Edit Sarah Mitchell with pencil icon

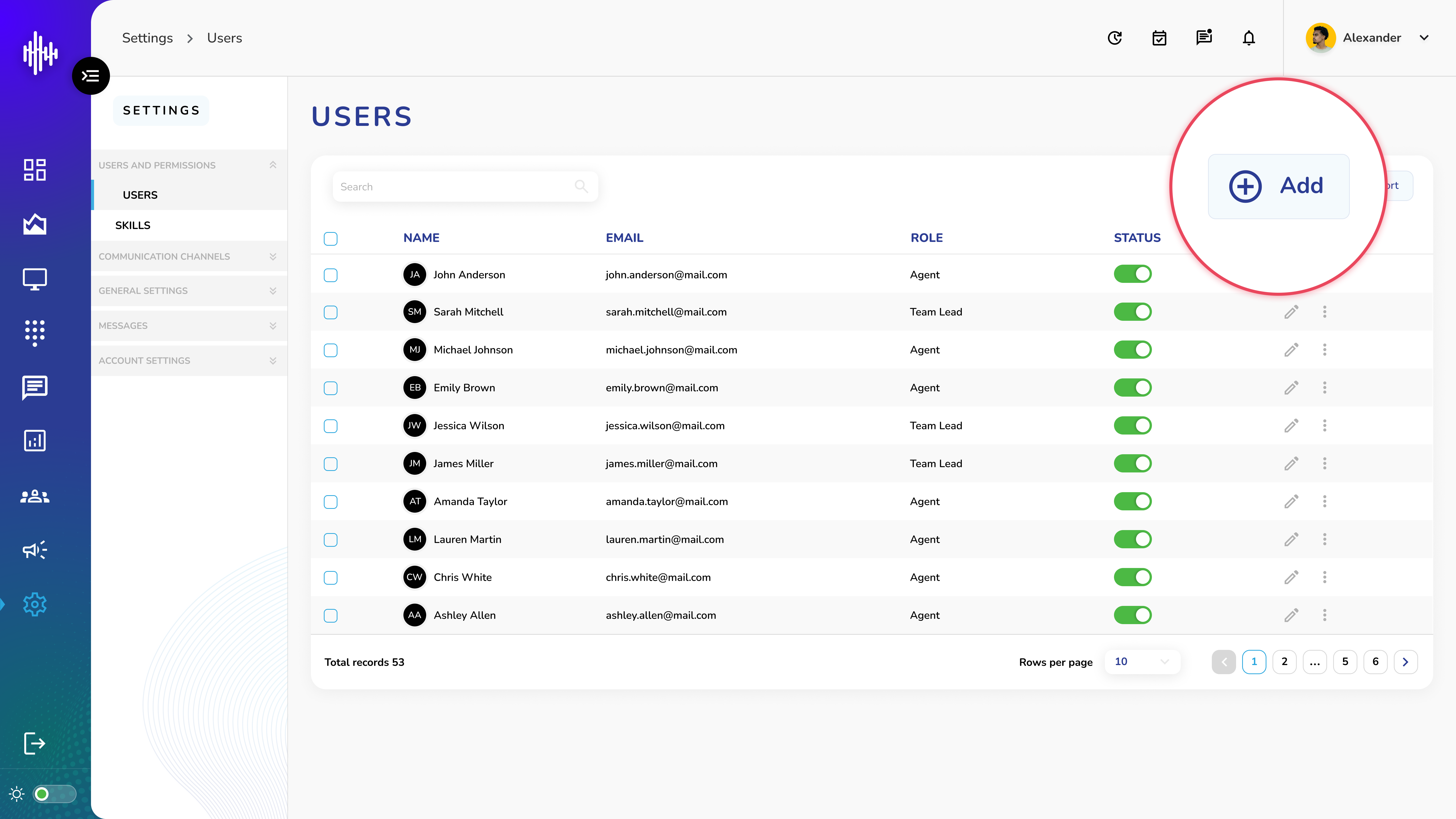pos(1291,312)
